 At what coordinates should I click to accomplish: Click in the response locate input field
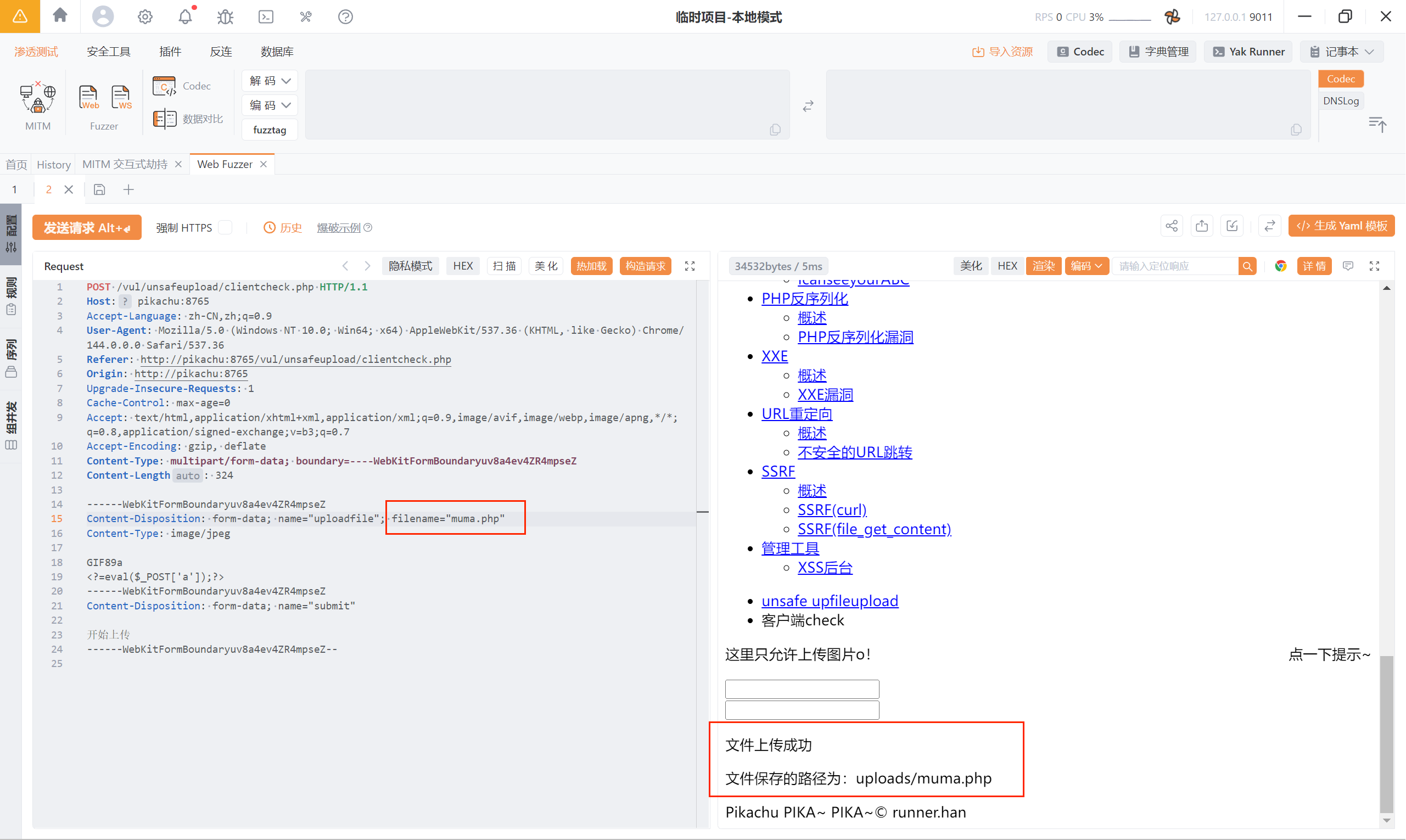pos(1174,266)
